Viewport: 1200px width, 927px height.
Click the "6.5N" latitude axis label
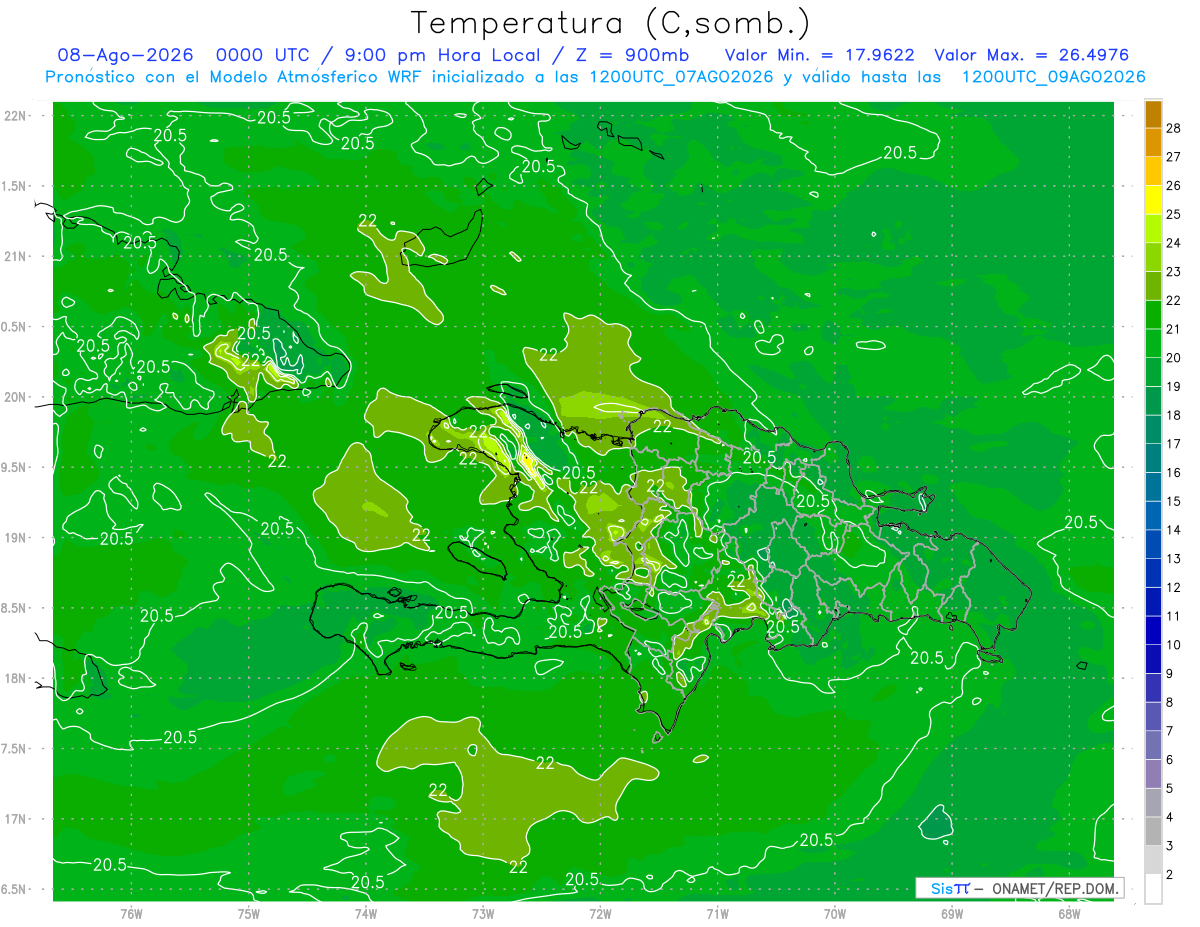[x=15, y=890]
